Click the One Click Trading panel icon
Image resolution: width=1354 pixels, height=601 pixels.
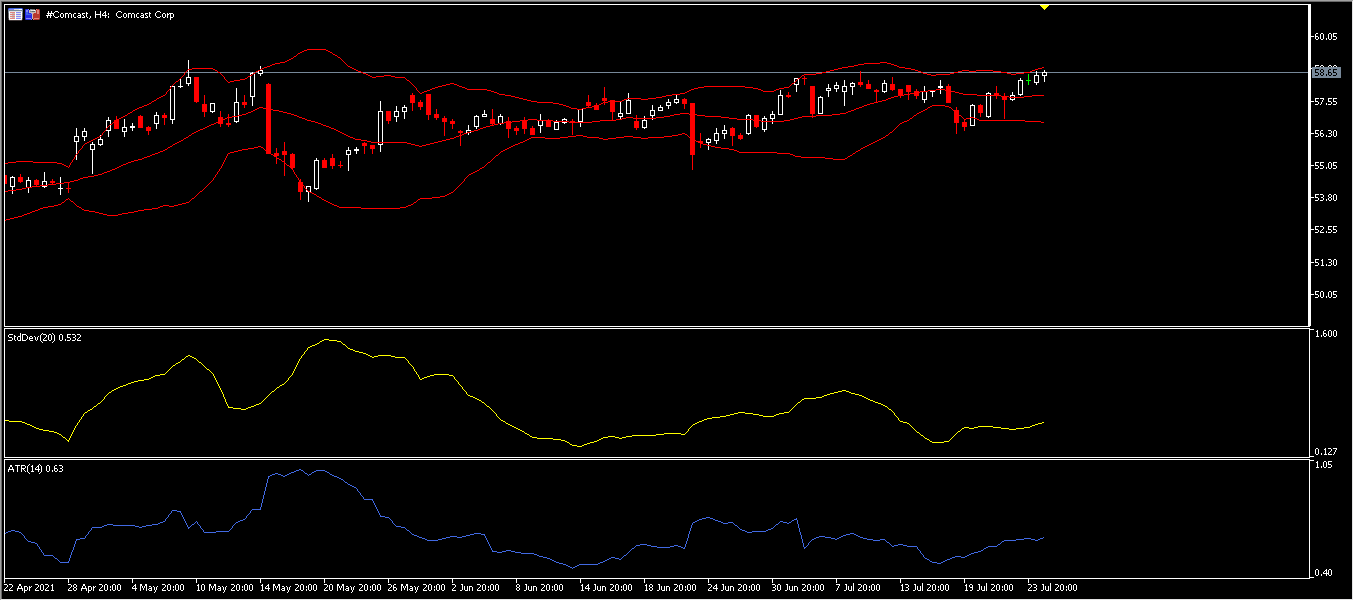(32, 15)
